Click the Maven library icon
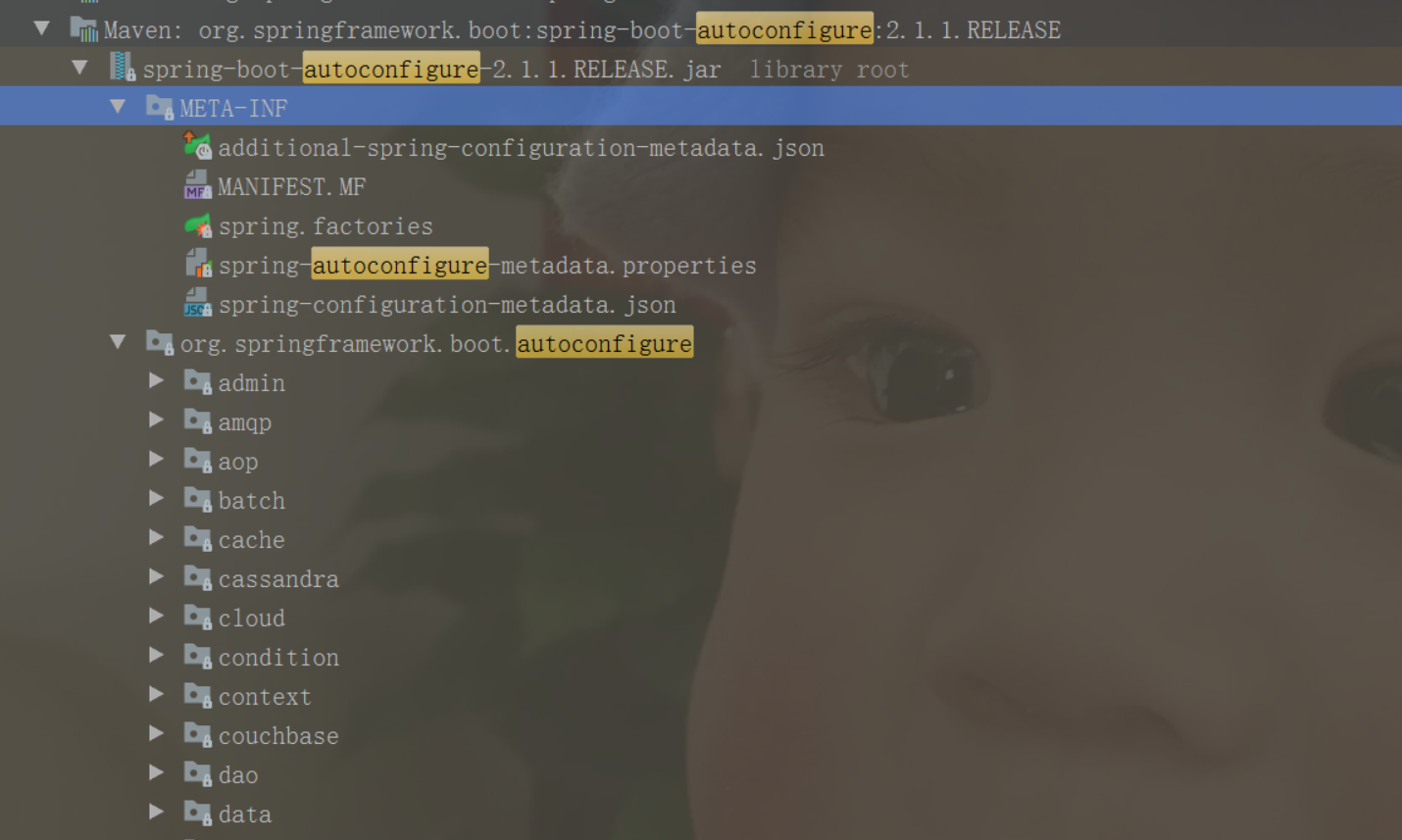This screenshot has height=840, width=1402. pyautogui.click(x=84, y=29)
